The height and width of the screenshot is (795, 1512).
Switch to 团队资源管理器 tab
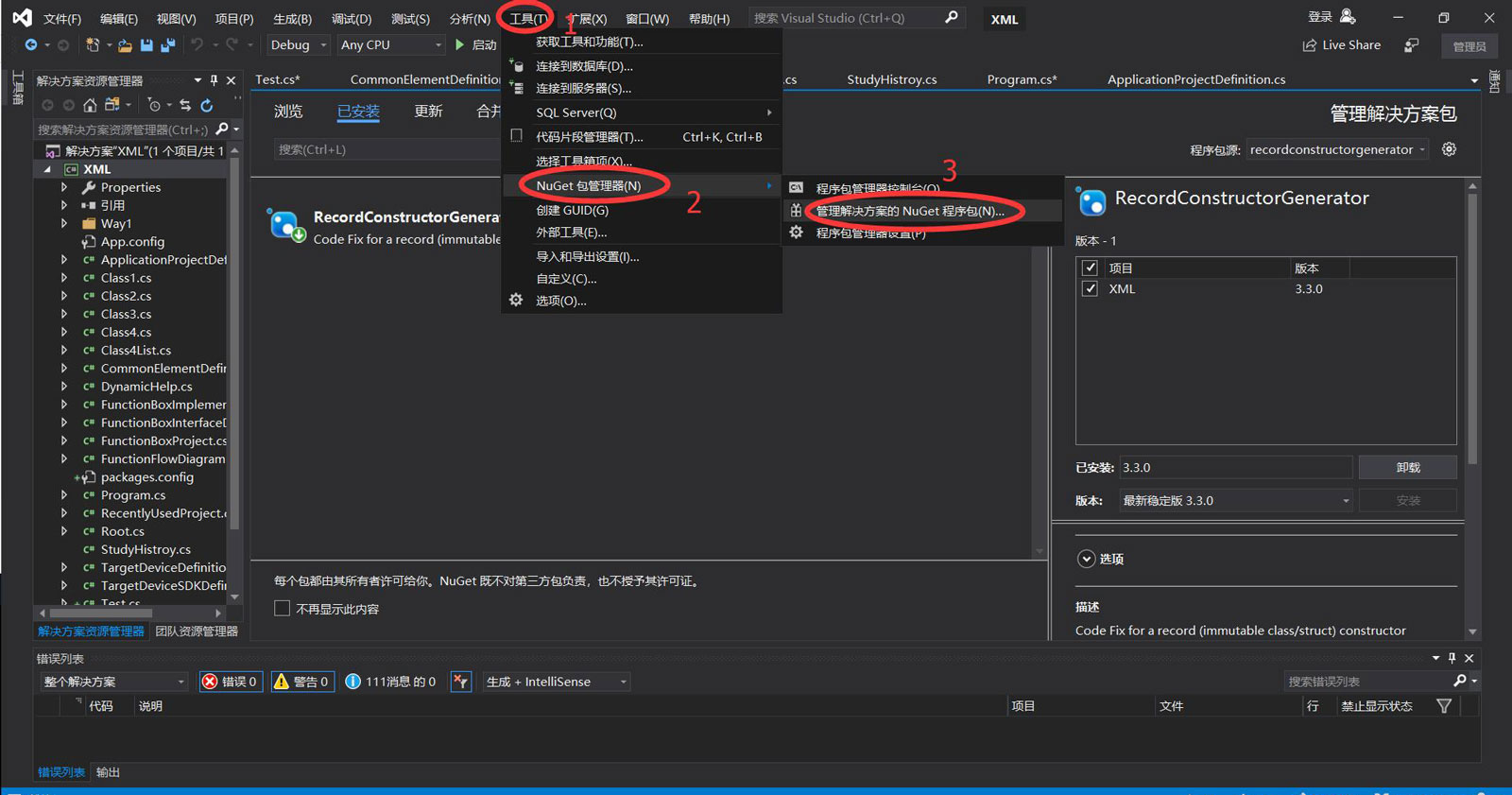[197, 631]
